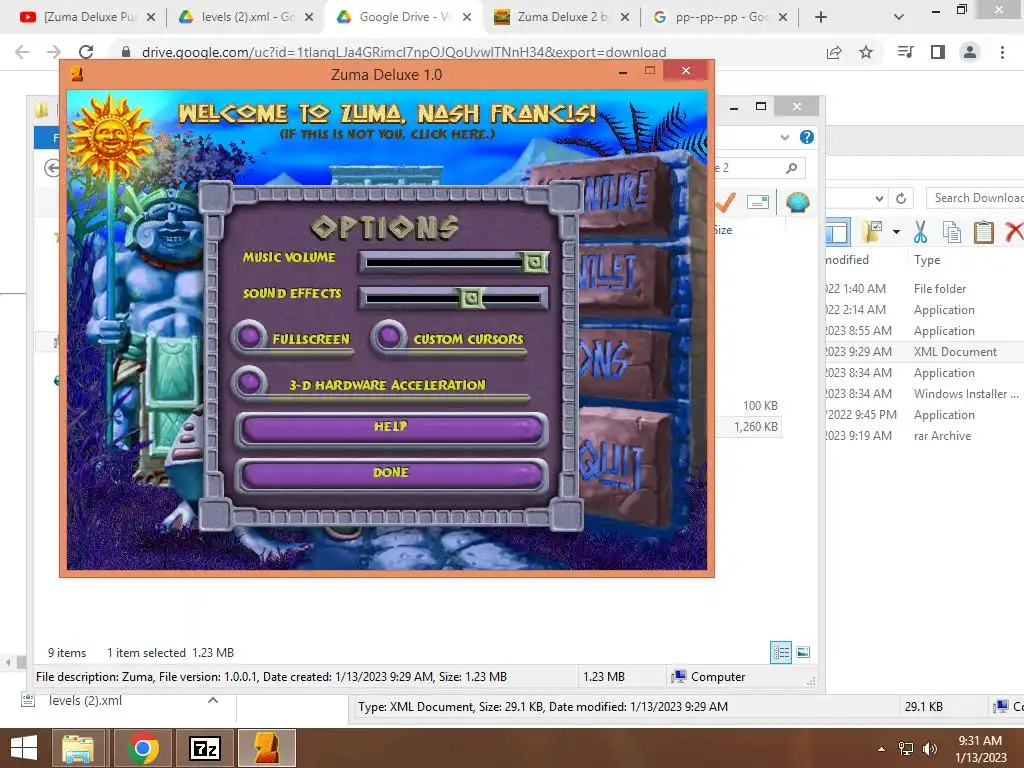1024x768 pixels.
Task: Select the rar Archive file row
Action: point(924,436)
